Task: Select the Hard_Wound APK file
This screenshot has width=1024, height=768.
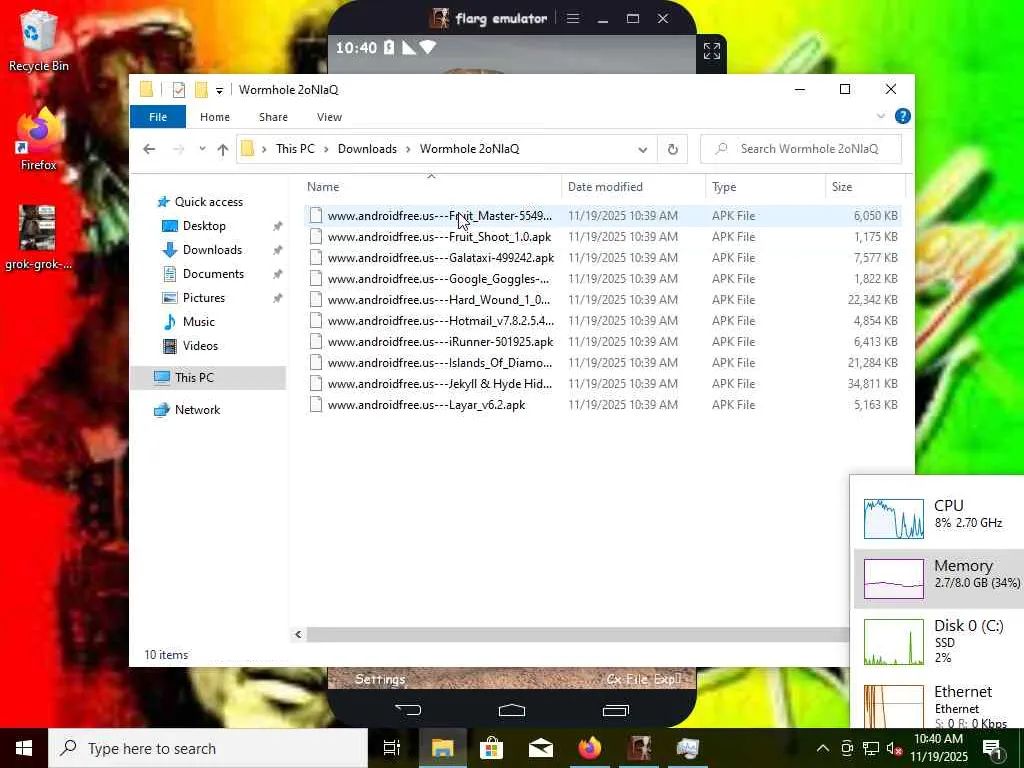Action: pos(604,299)
